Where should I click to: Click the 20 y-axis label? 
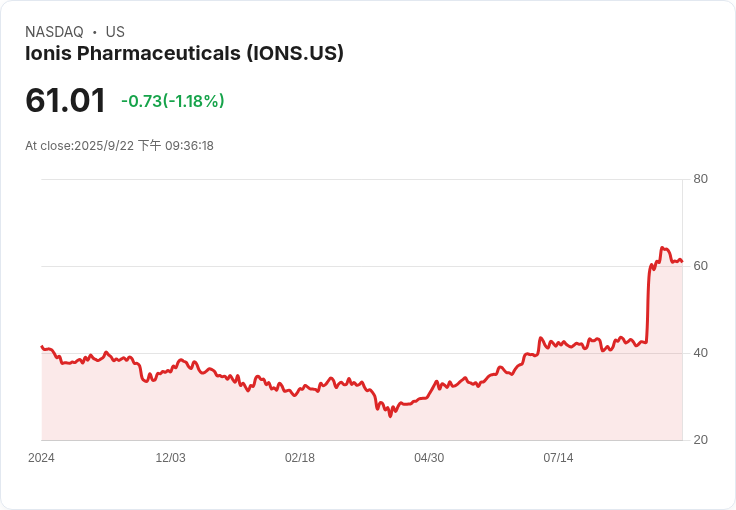point(701,440)
